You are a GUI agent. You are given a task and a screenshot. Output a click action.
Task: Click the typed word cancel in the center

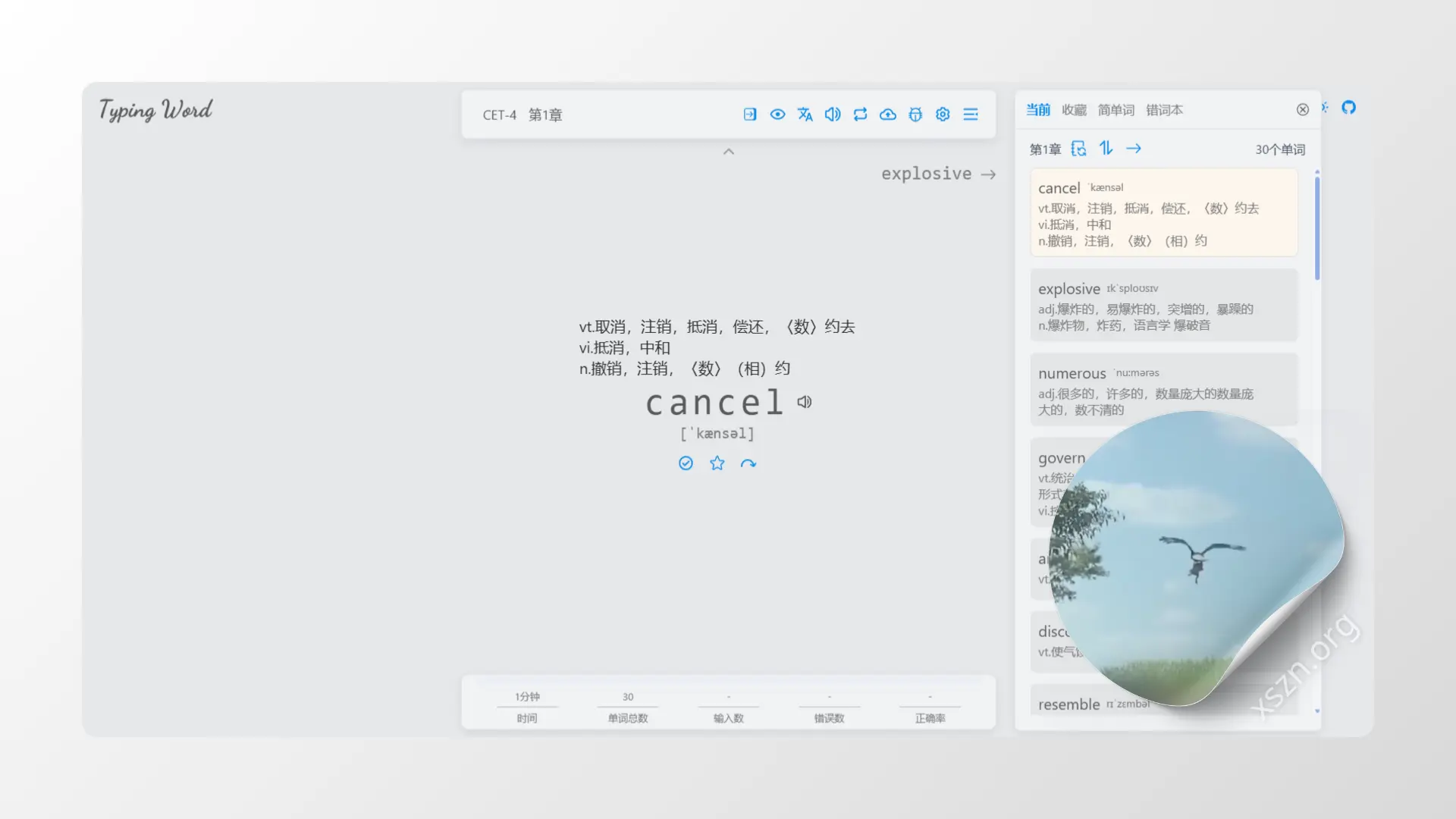click(714, 403)
